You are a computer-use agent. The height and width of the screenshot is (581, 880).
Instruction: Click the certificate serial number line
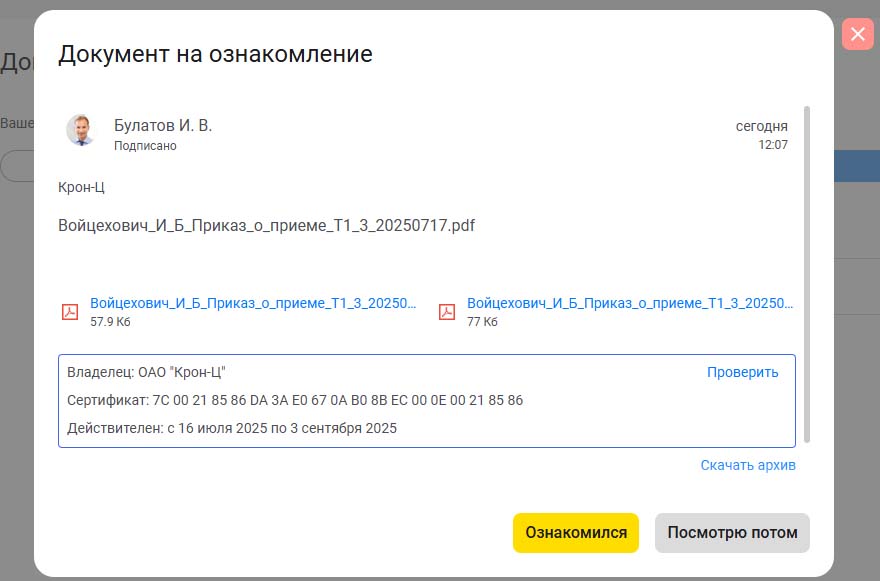pos(294,400)
